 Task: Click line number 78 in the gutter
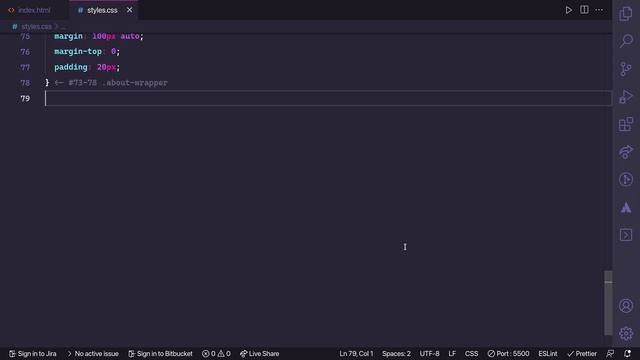25,83
